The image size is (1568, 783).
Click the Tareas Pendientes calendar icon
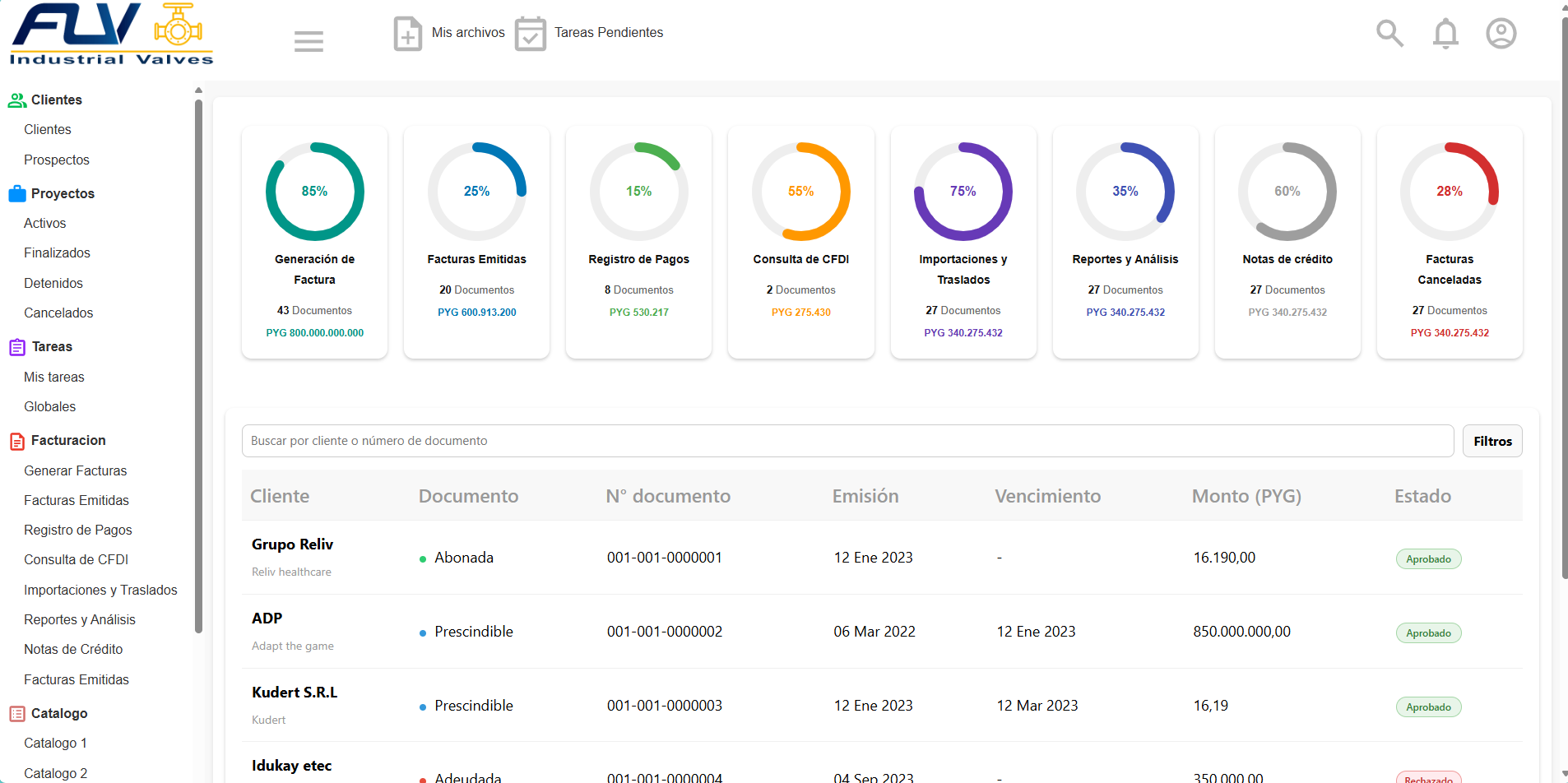click(x=531, y=34)
